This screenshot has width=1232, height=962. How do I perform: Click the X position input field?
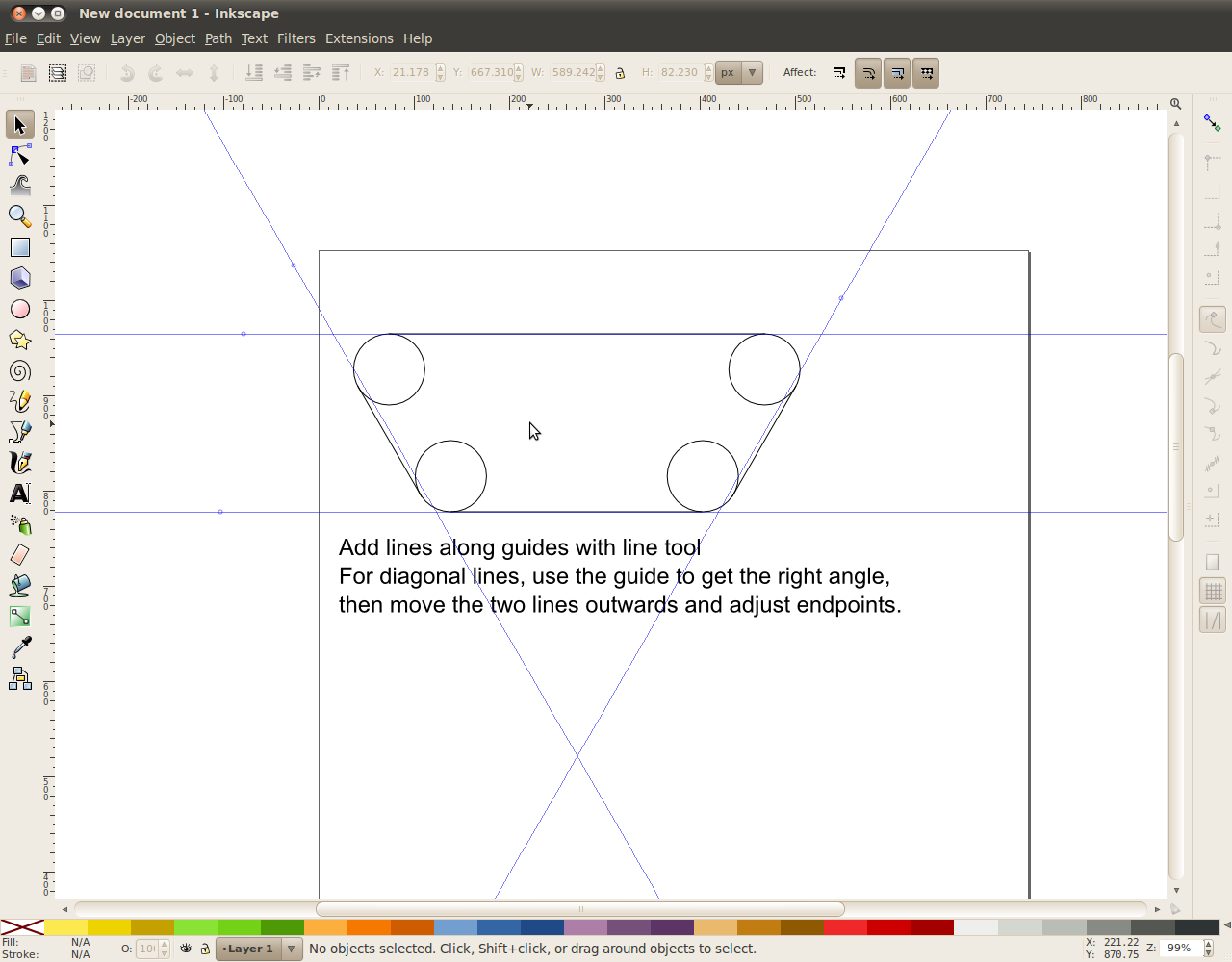tap(412, 73)
